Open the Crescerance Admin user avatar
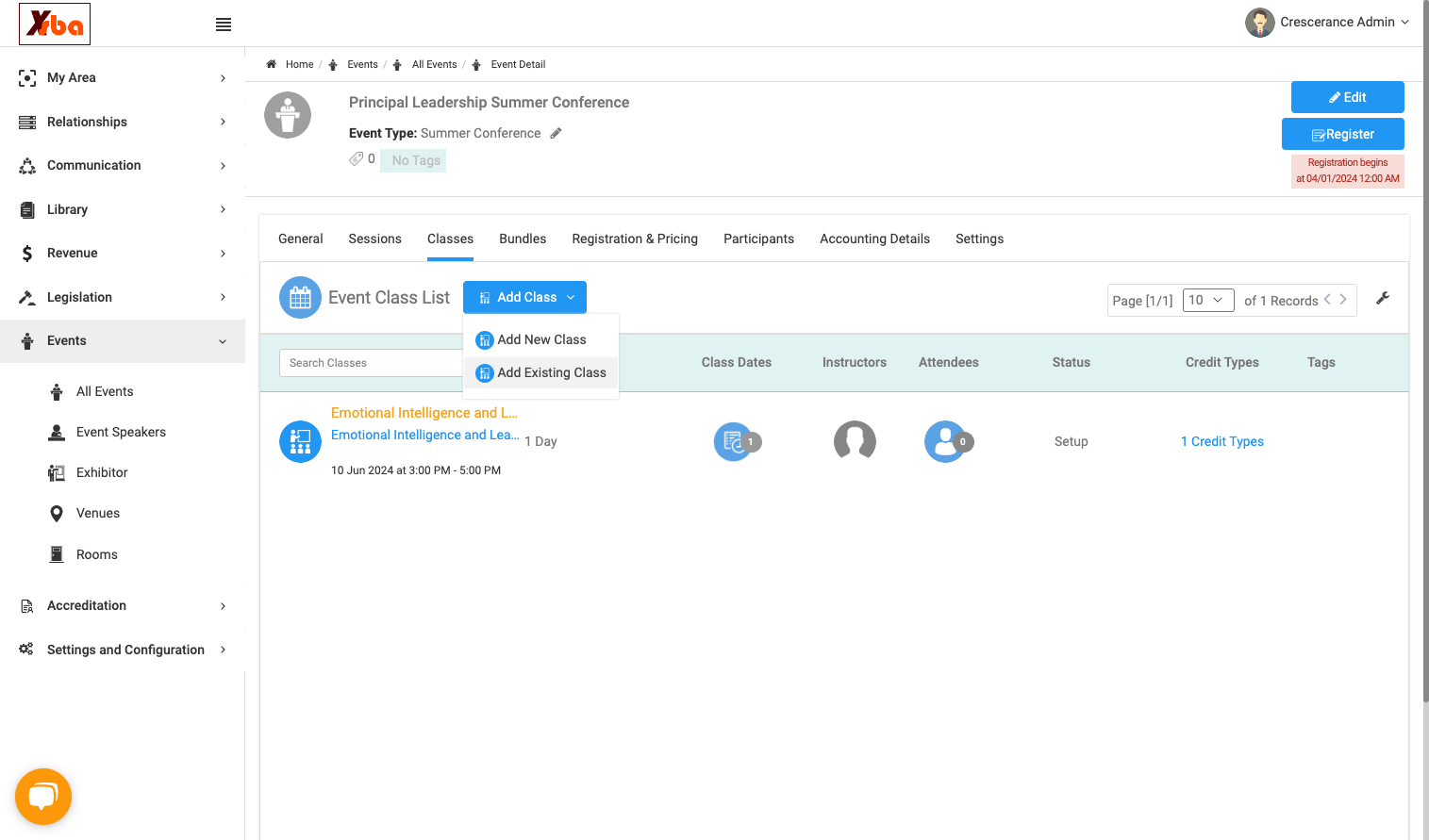The image size is (1429, 840). [x=1259, y=23]
